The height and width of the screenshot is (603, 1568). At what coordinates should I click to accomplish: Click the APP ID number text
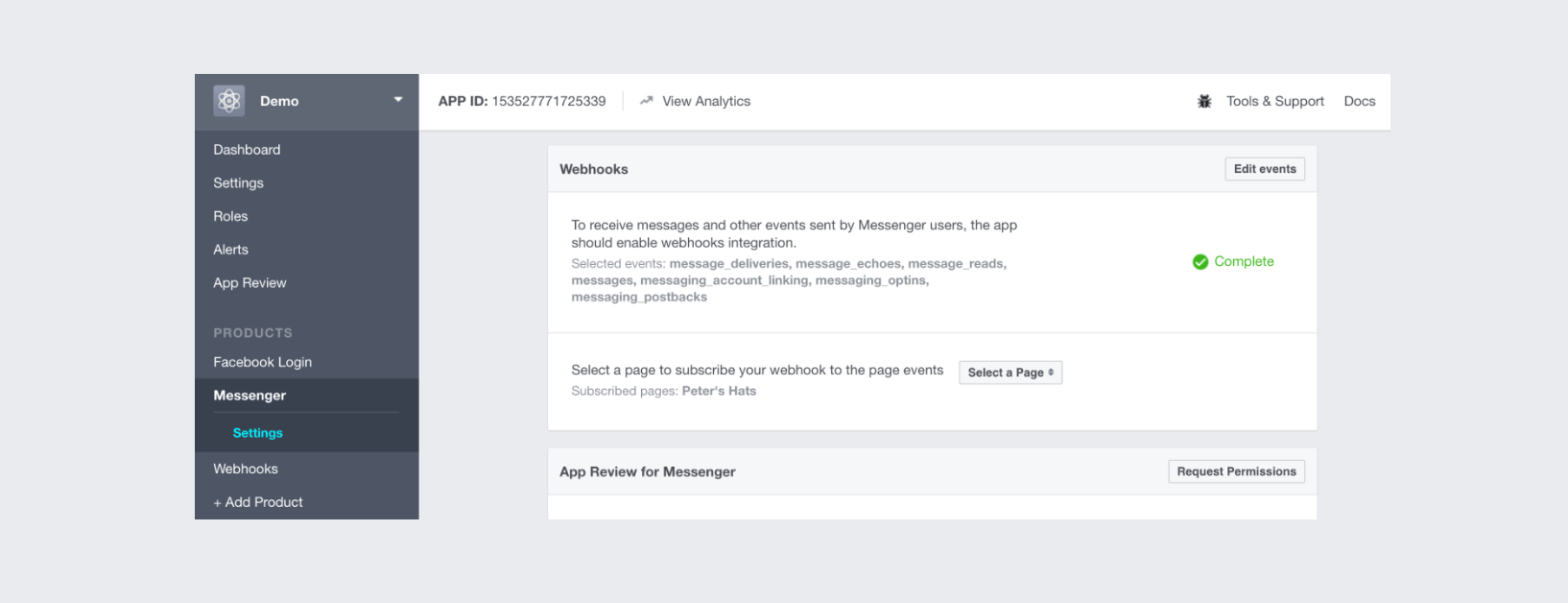pyautogui.click(x=549, y=101)
